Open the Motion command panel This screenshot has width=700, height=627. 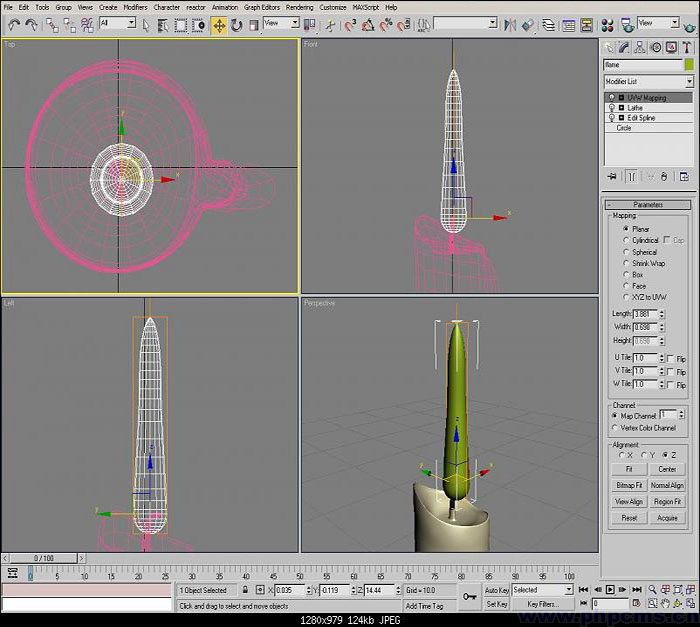(x=655, y=48)
